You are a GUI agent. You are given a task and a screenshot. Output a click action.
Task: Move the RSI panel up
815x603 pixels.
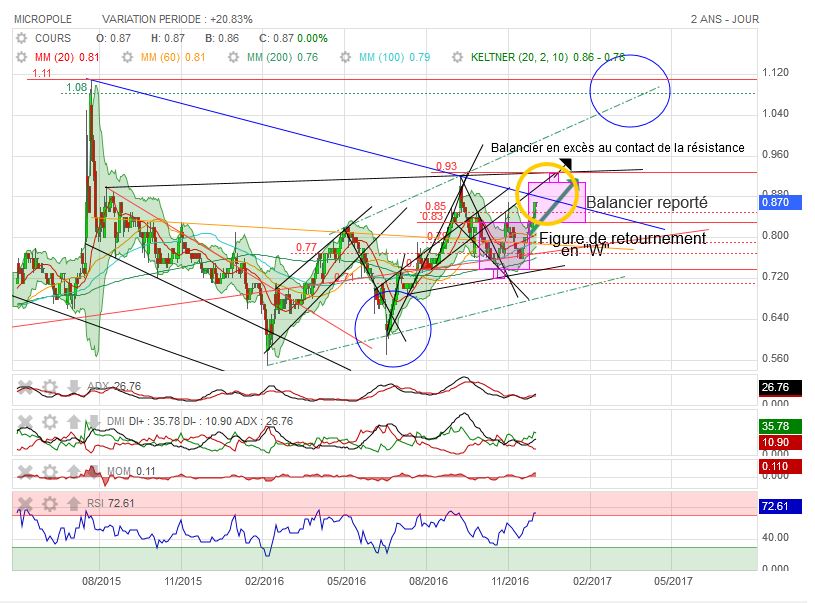73,504
